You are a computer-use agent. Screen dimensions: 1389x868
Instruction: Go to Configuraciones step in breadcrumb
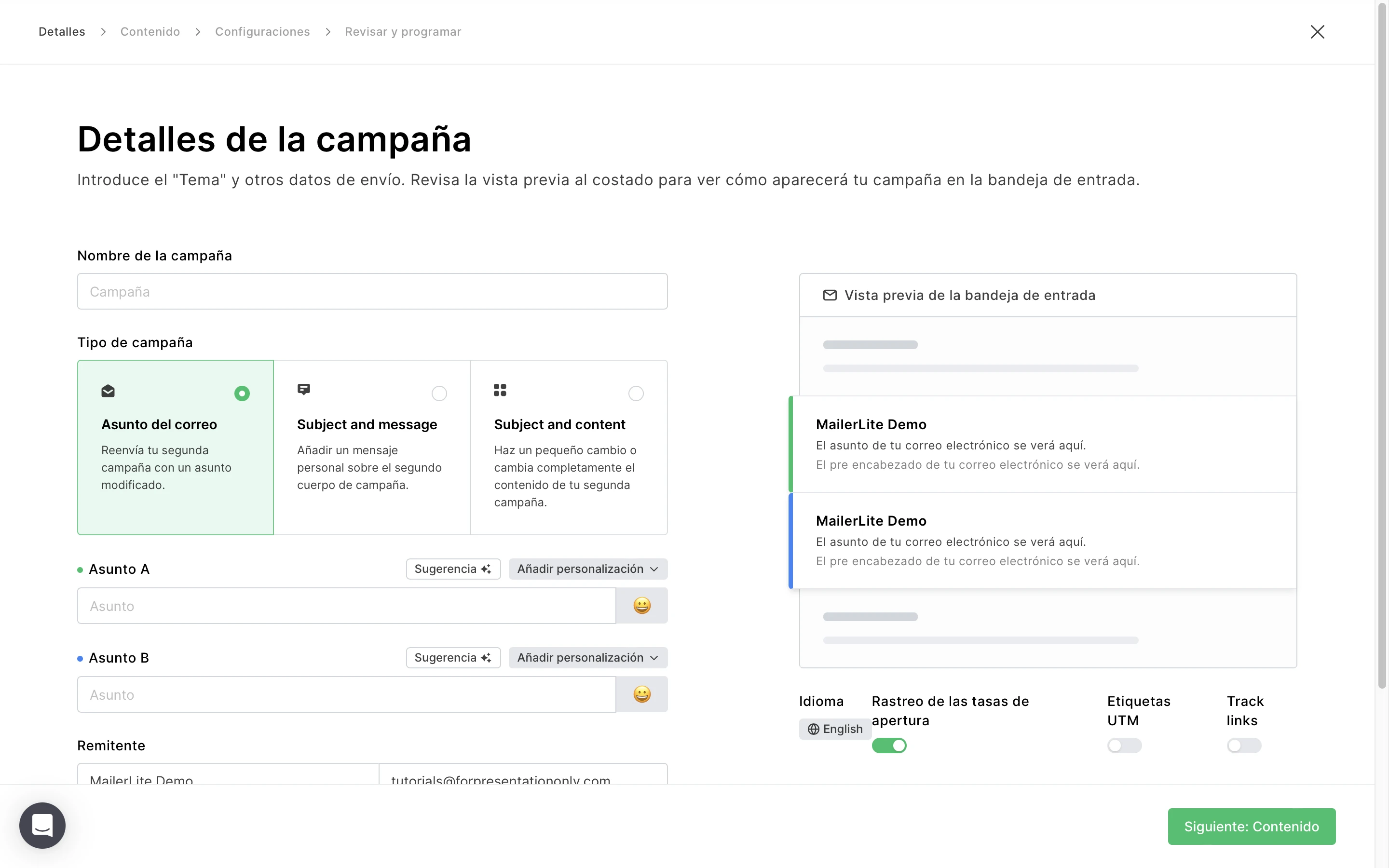click(x=262, y=31)
